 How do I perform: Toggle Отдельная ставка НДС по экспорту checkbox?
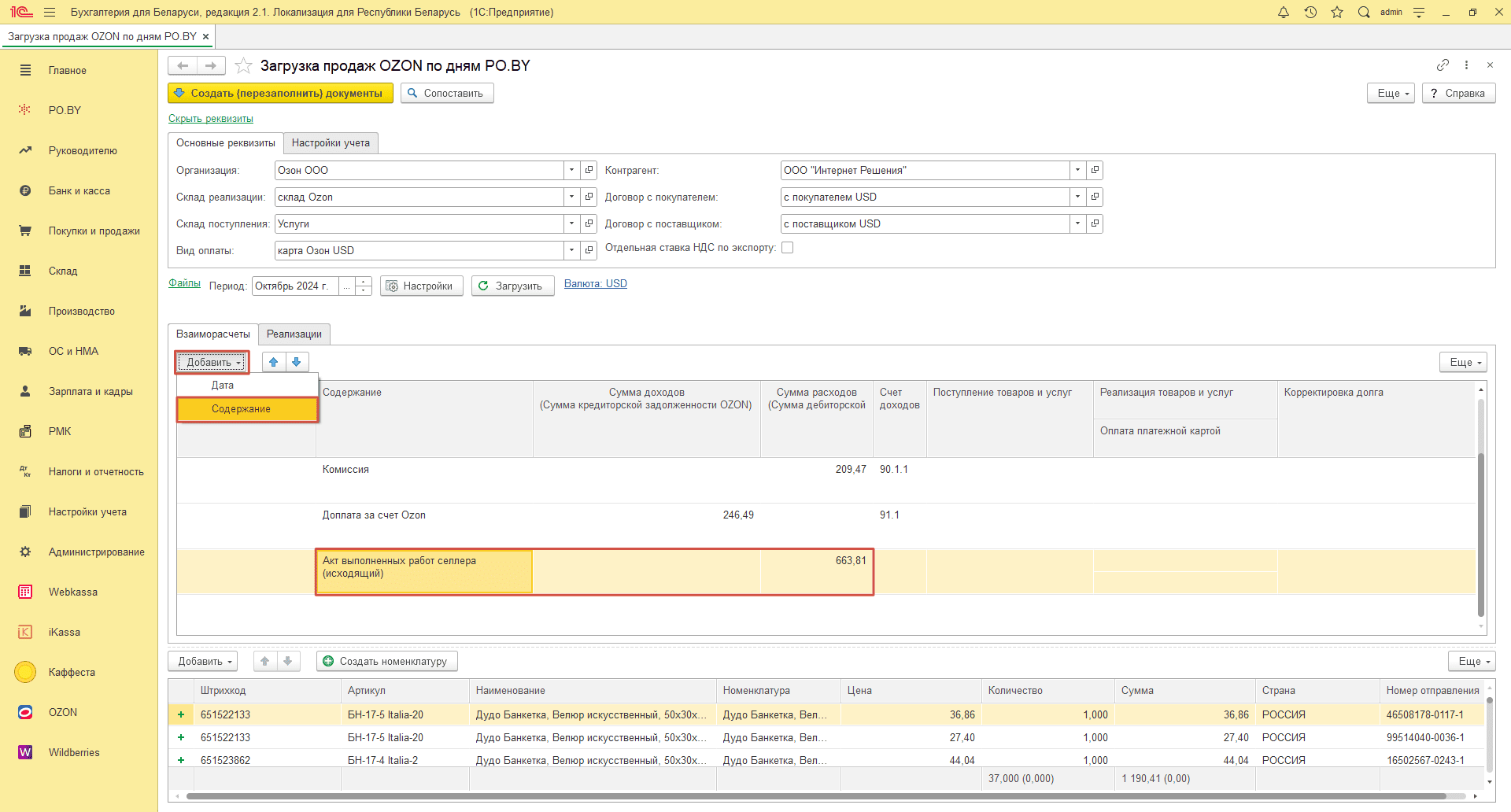tap(787, 247)
